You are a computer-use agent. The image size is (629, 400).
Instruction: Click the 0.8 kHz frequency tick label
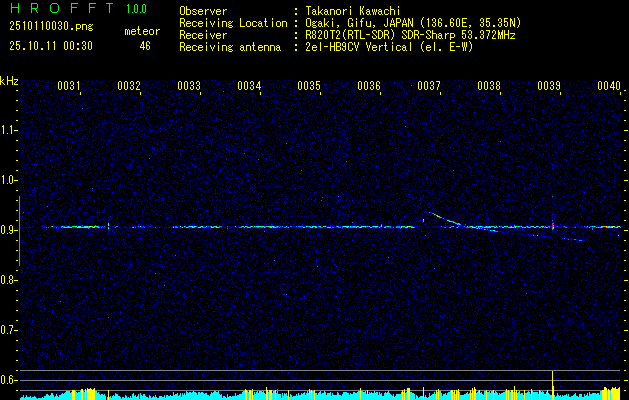pyautogui.click(x=7, y=280)
